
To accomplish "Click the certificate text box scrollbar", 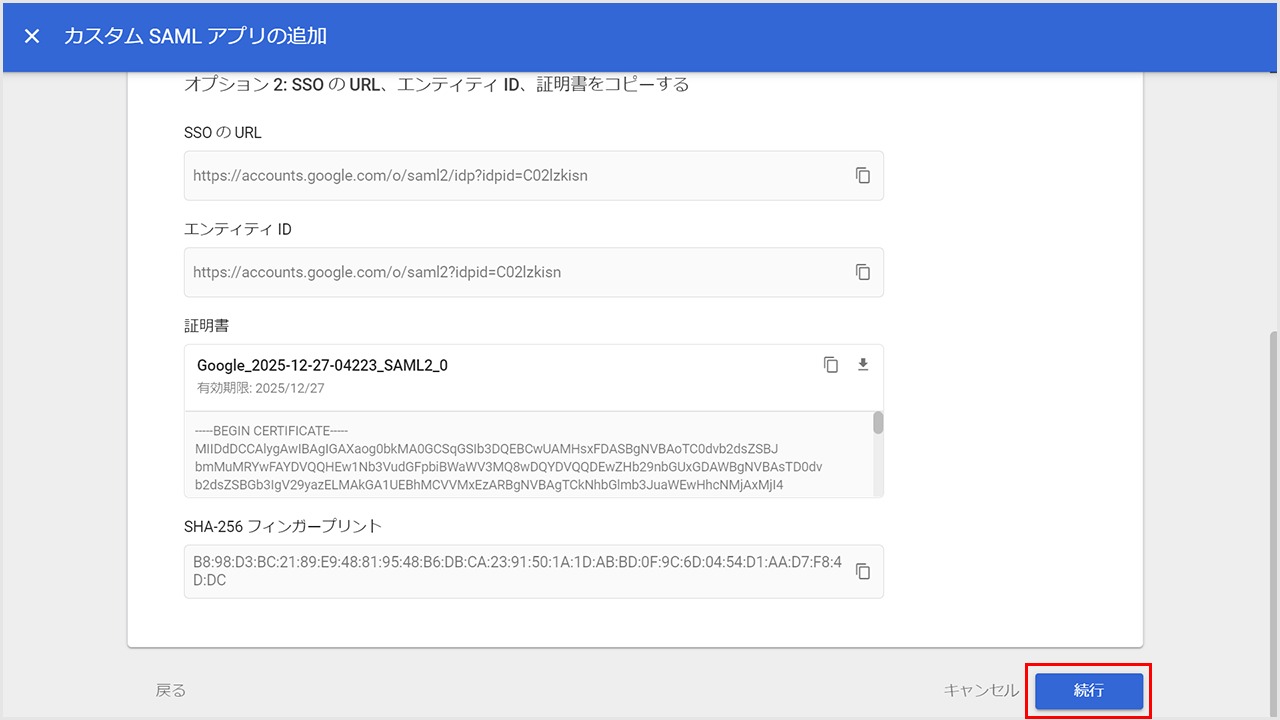I will pyautogui.click(x=878, y=424).
